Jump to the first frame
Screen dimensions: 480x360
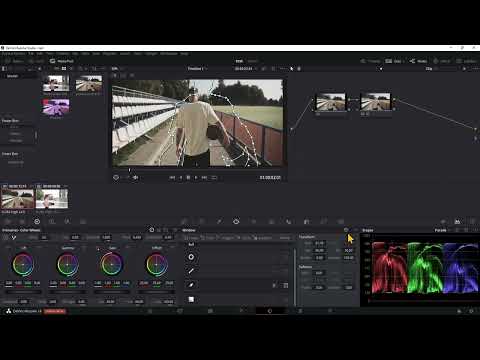point(172,178)
